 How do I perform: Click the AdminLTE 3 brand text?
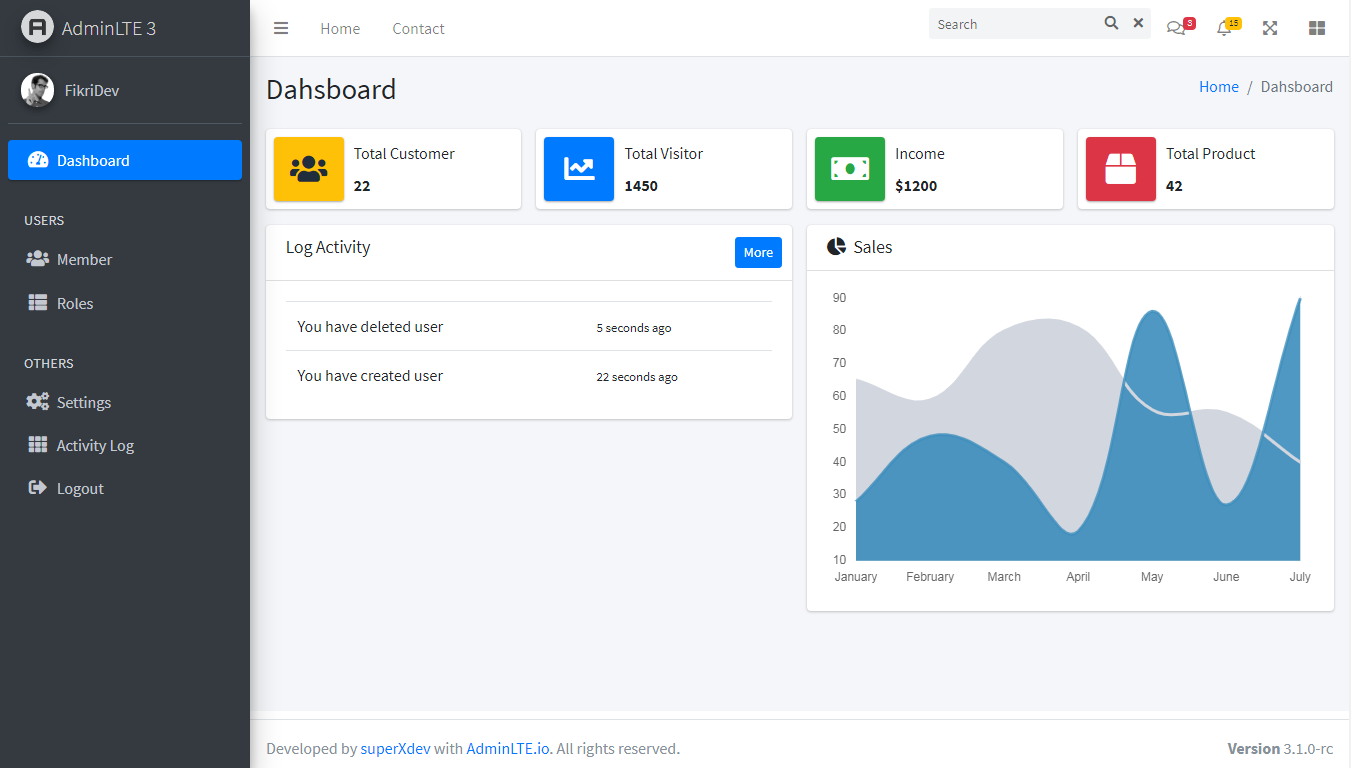109,28
